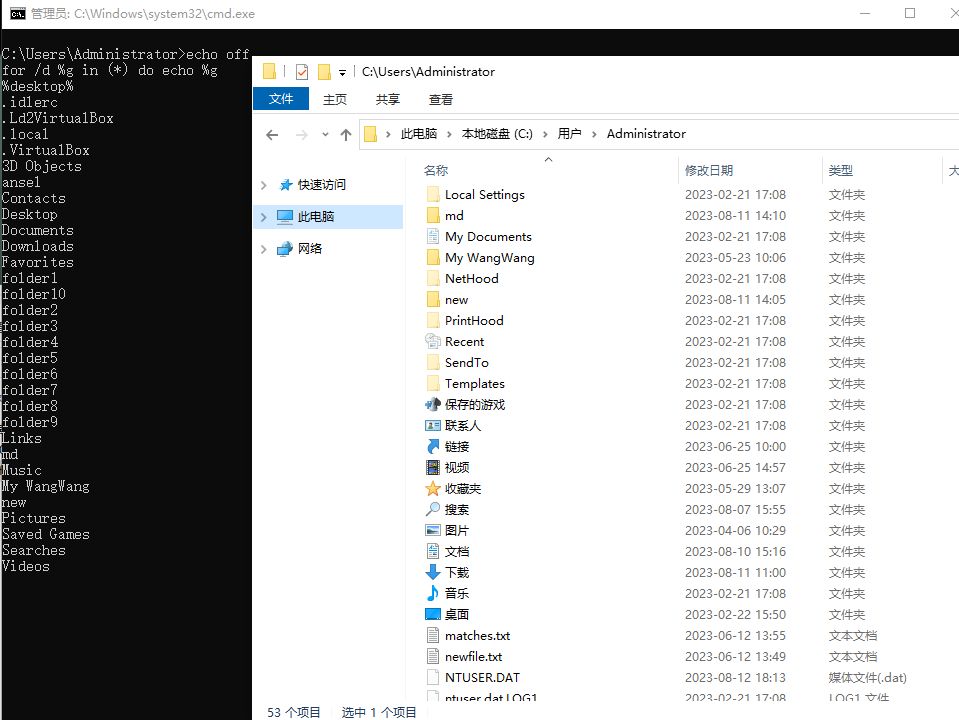Open the recent locations dropdown
959x720 pixels.
point(325,135)
